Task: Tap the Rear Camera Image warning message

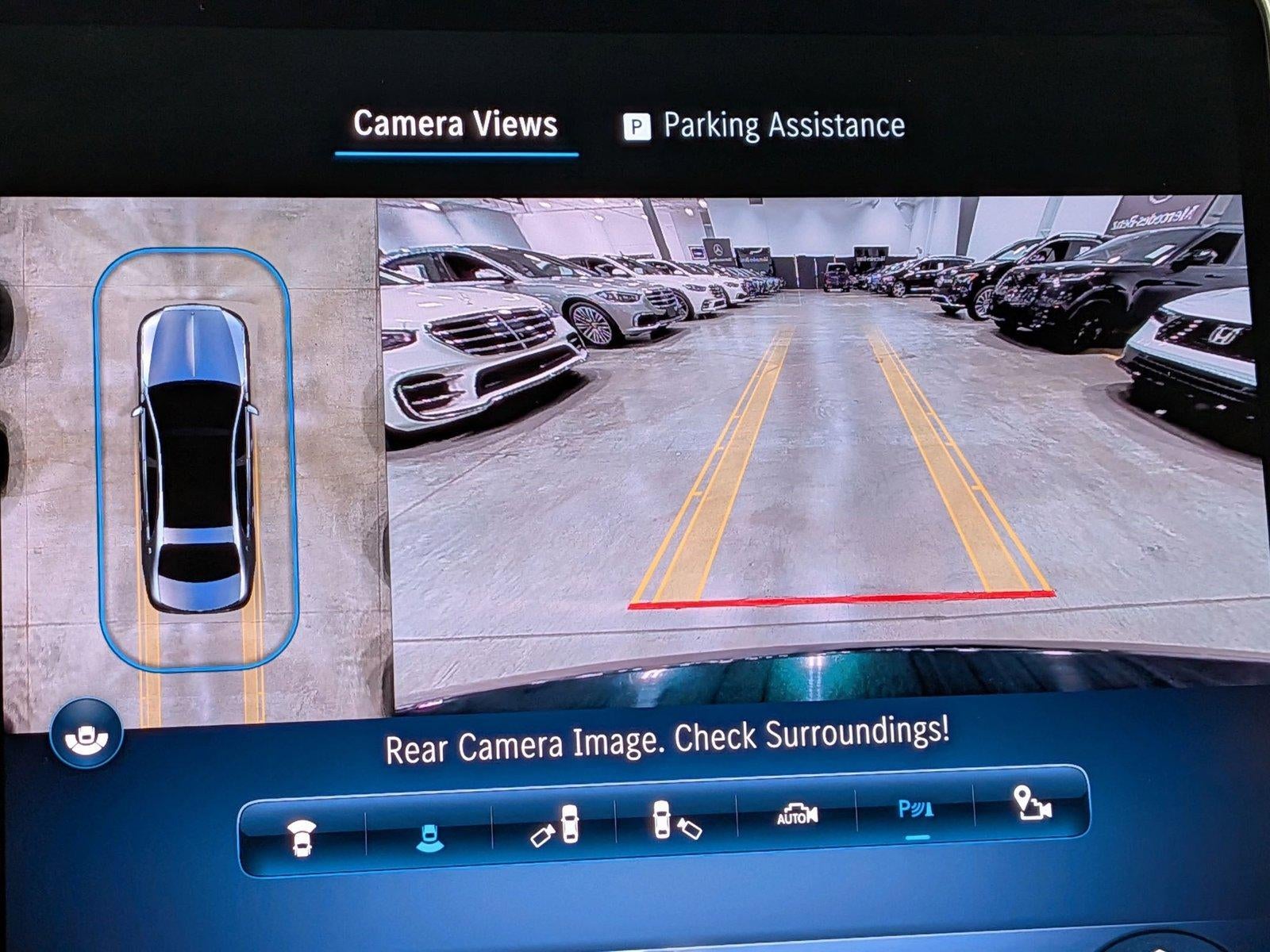Action: (x=667, y=739)
